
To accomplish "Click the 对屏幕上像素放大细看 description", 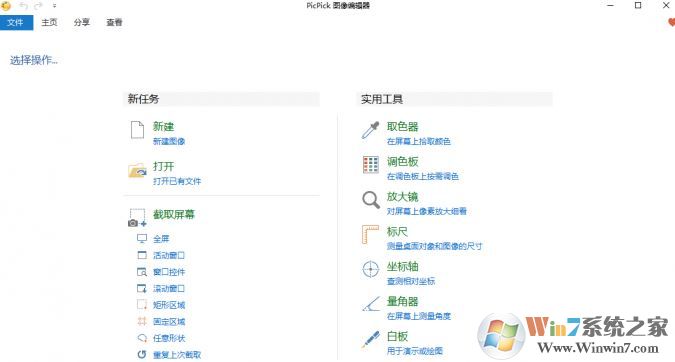I will 427,211.
